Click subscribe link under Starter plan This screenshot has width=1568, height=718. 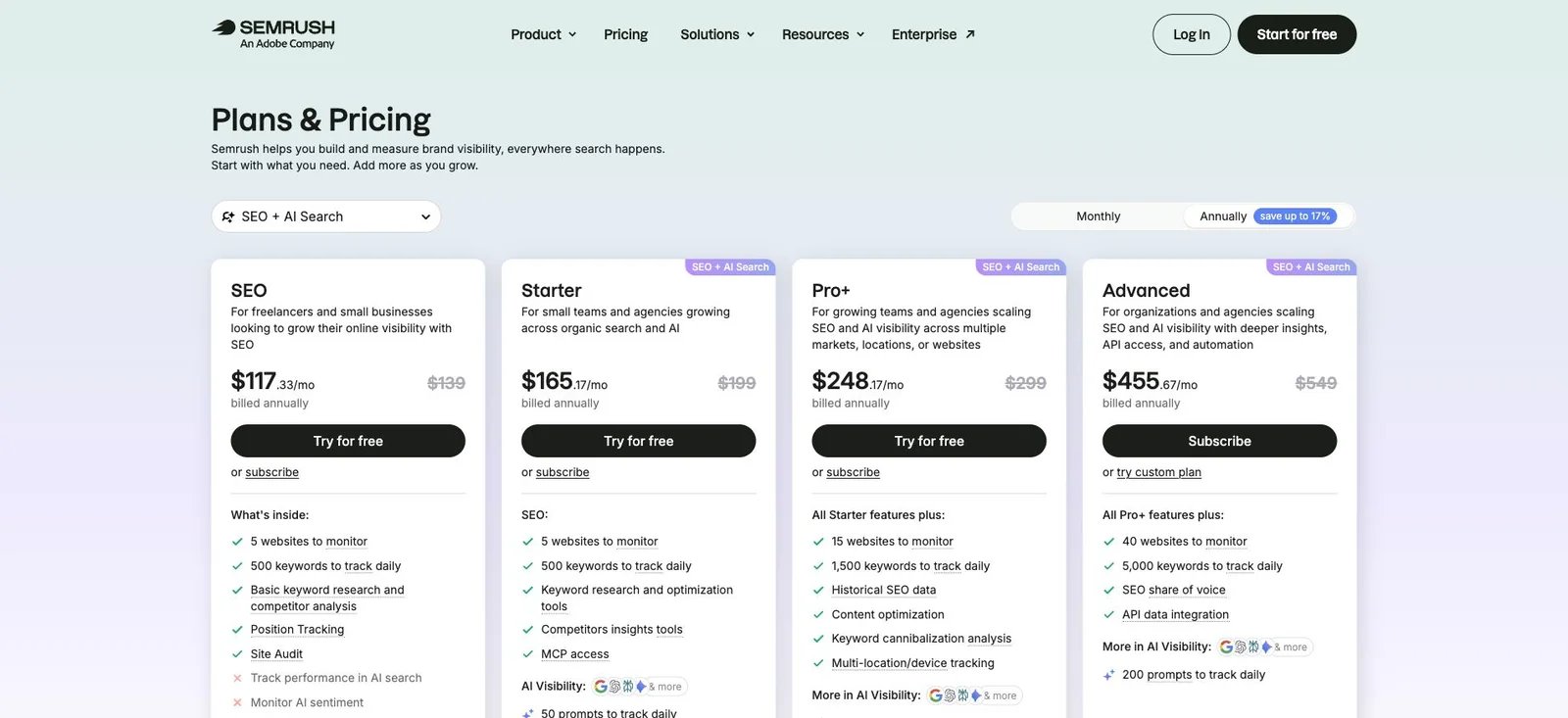click(x=563, y=472)
